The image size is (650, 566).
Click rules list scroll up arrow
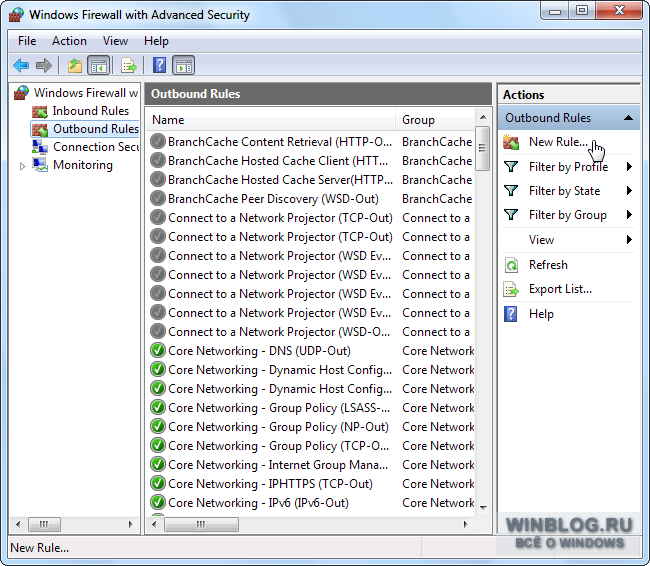pos(483,117)
